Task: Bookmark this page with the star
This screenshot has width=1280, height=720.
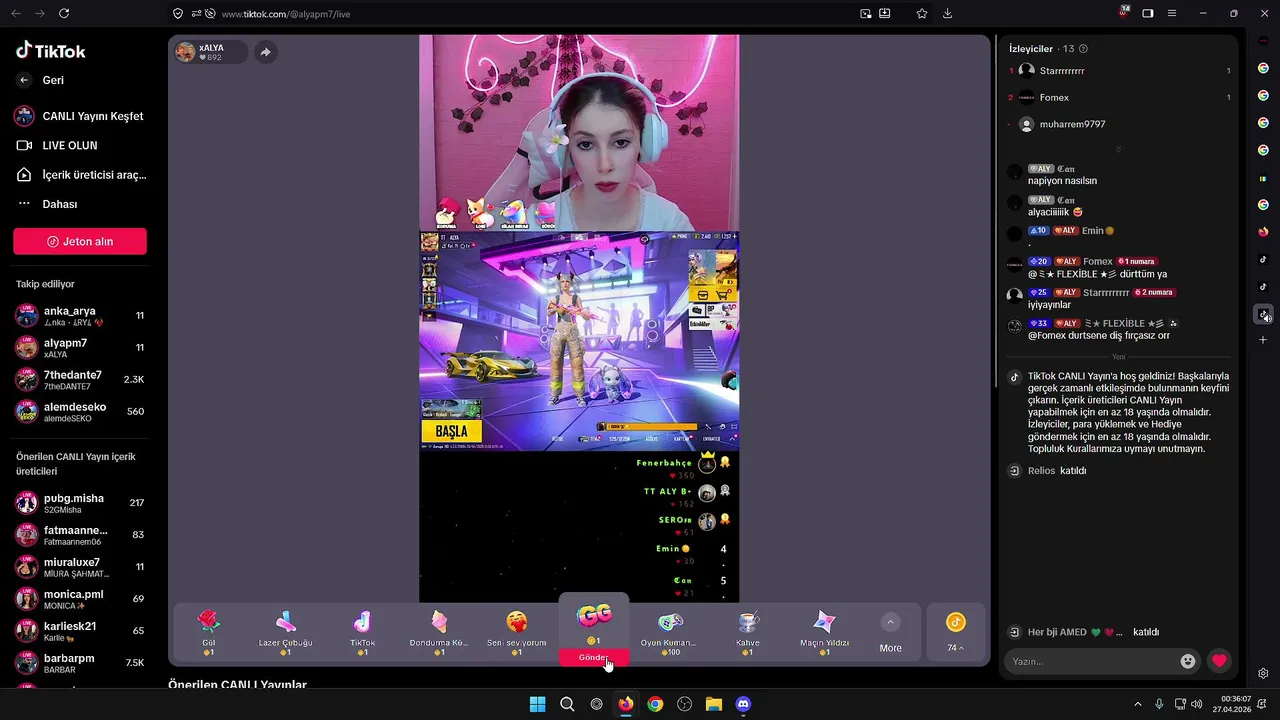Action: tap(922, 13)
